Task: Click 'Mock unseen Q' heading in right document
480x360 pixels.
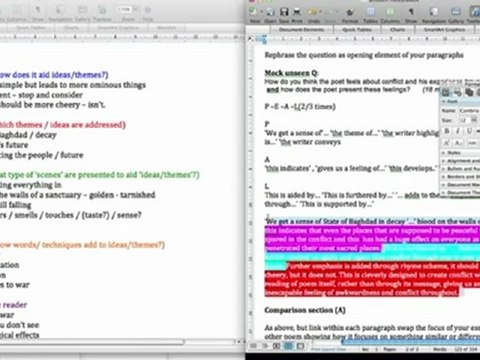Action: [292, 73]
